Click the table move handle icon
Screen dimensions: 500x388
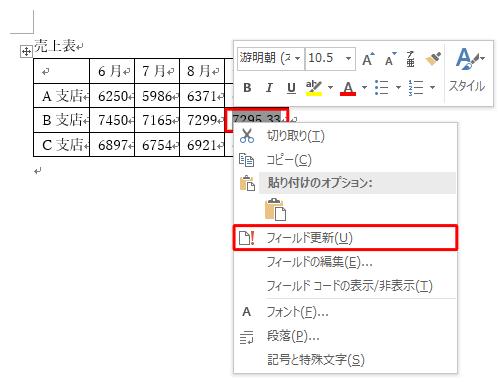[x=26, y=52]
